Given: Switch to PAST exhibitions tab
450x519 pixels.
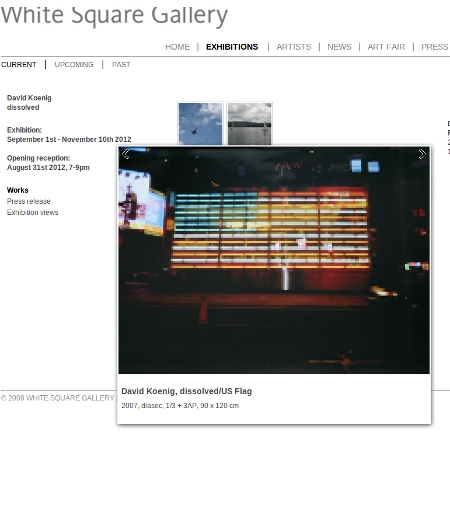Looking at the screenshot, I should 121,65.
